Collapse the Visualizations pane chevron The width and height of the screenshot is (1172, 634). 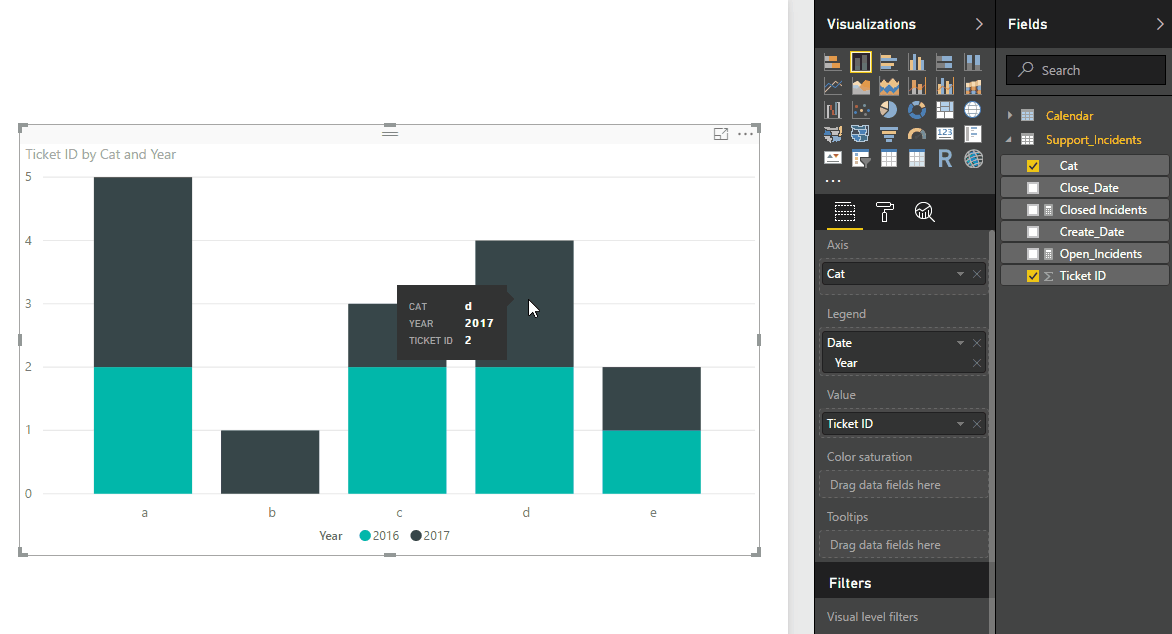tap(978, 24)
